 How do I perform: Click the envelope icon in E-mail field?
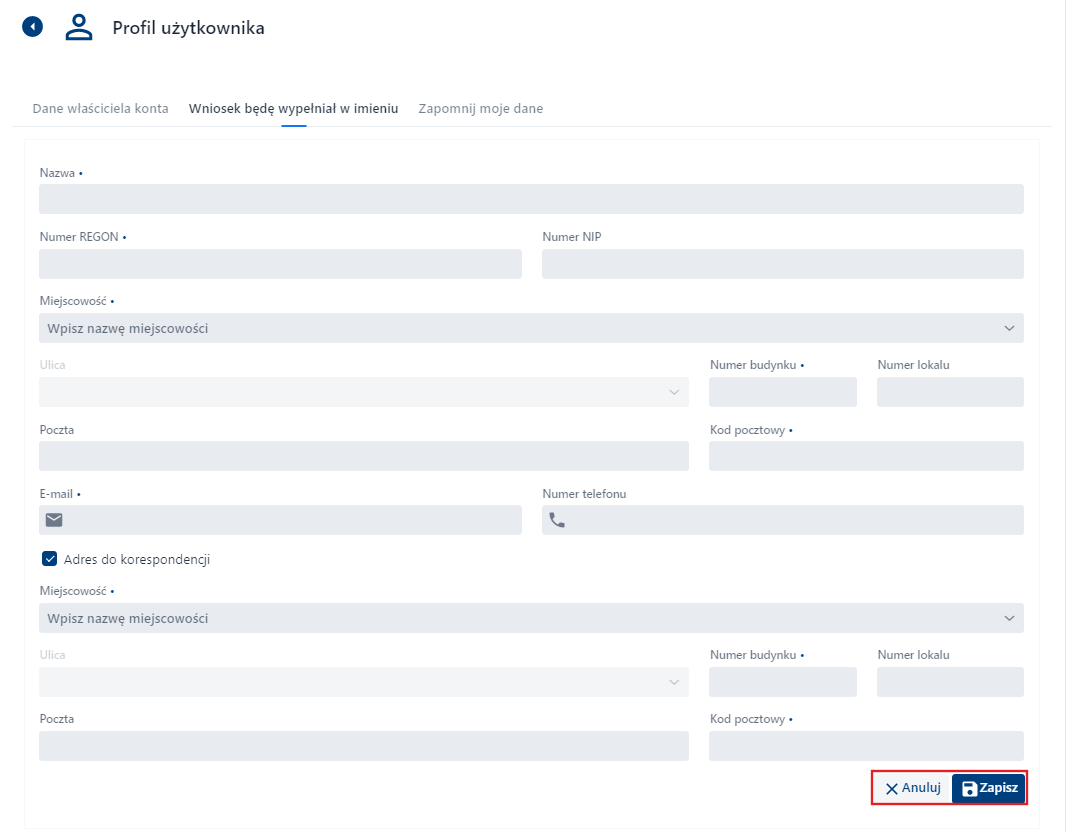54,520
